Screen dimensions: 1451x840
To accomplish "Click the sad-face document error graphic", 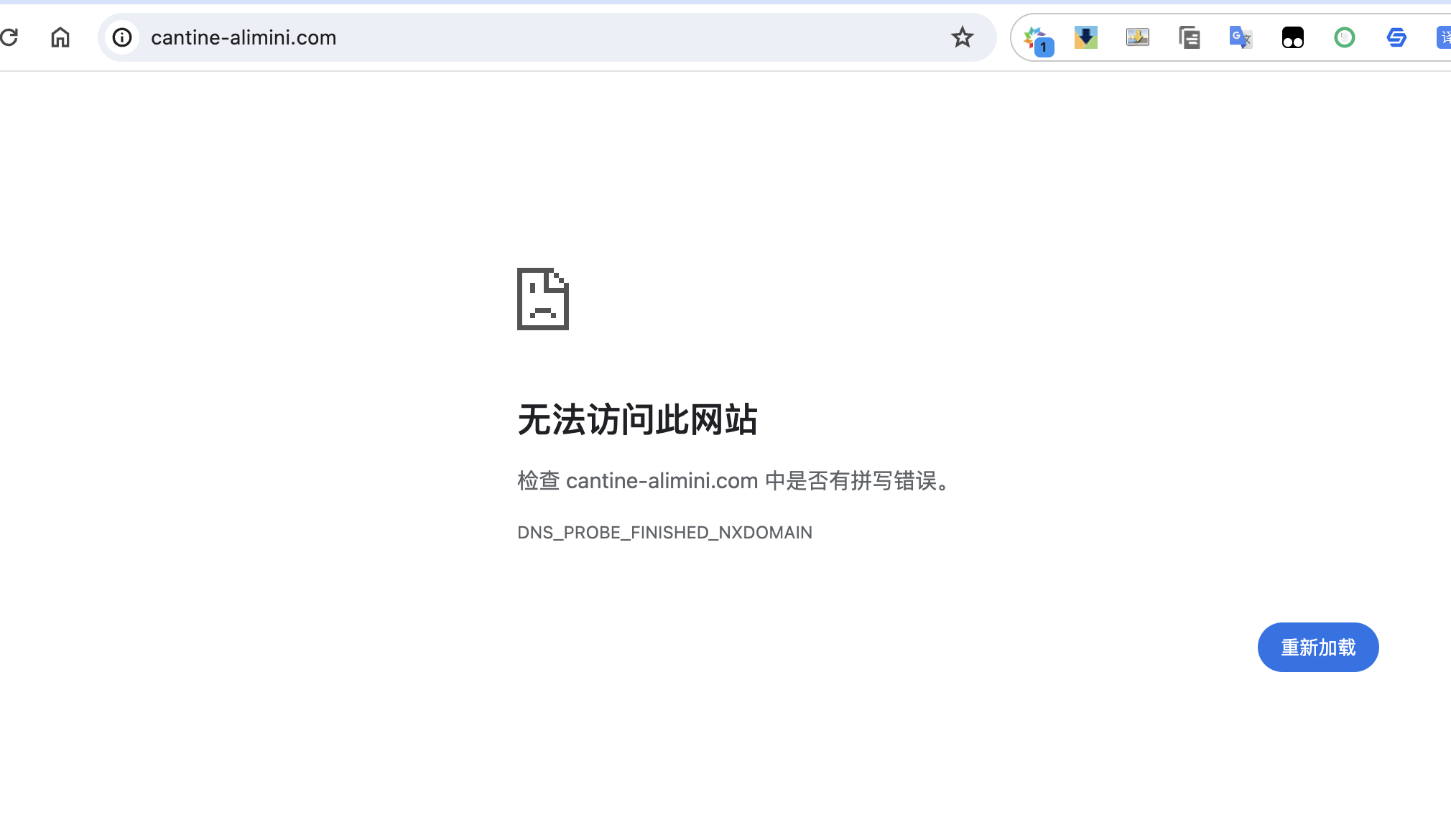I will [x=543, y=299].
